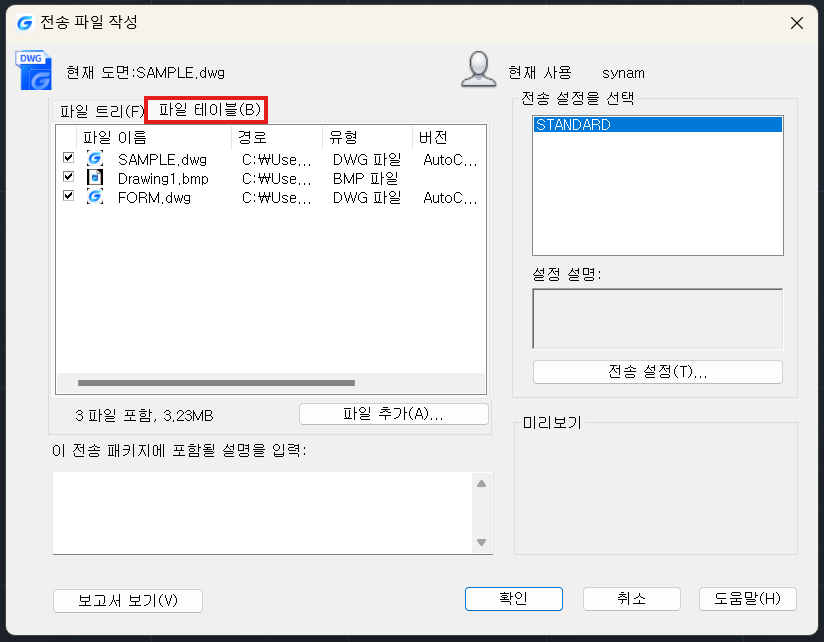Click the SAMPLE.dwg file icon
The height and width of the screenshot is (642, 824).
tap(95, 158)
